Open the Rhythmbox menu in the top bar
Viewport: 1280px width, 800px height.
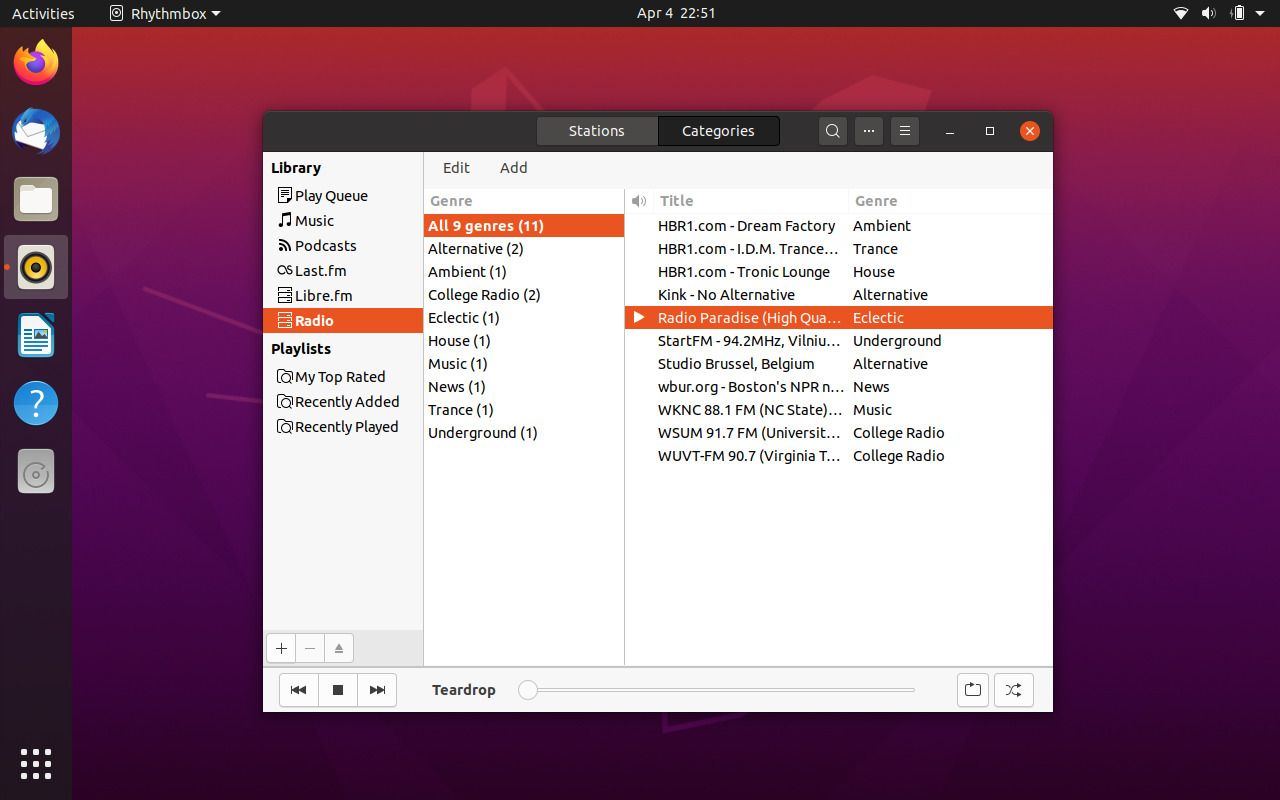pos(164,13)
